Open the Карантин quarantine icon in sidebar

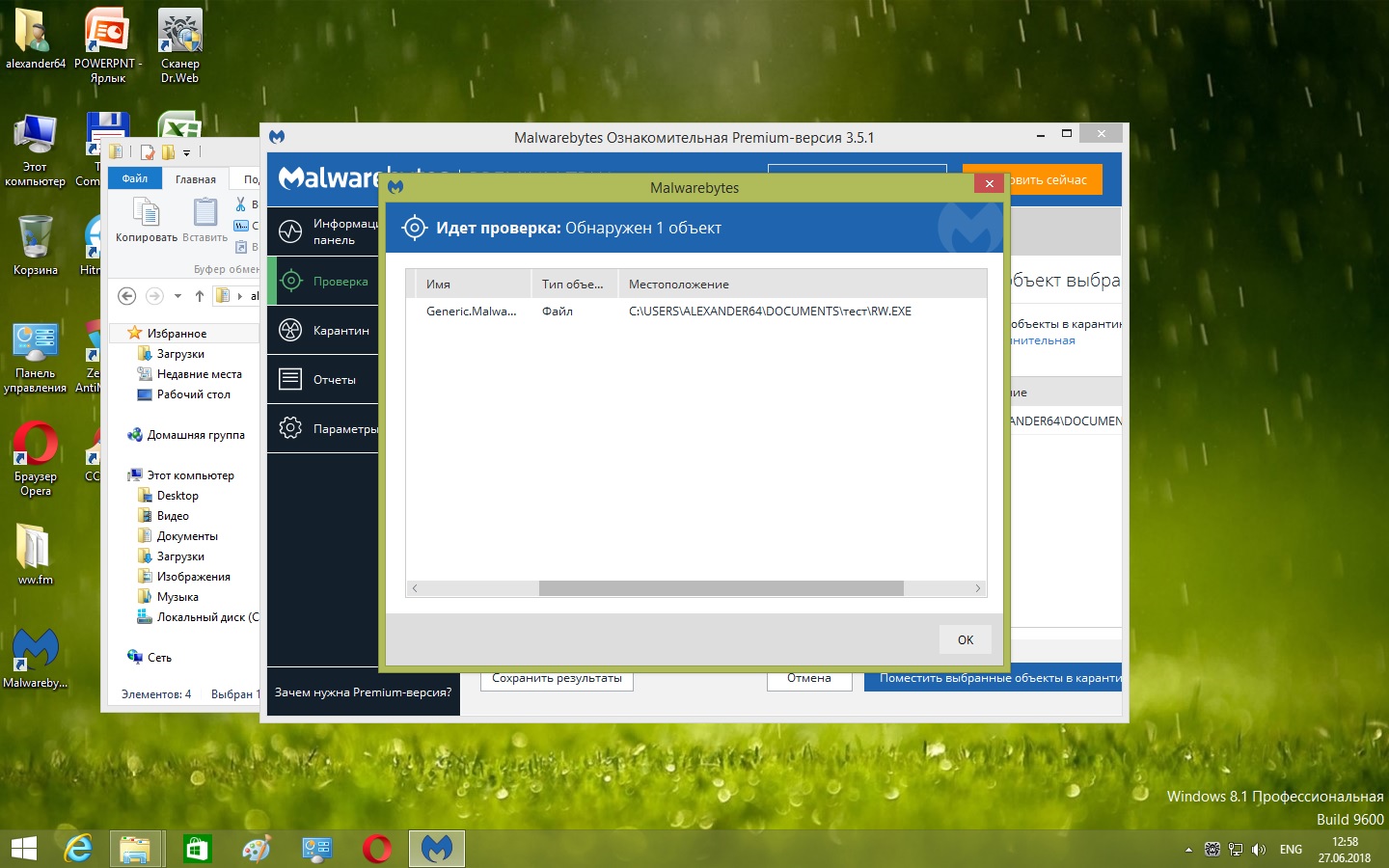pos(290,330)
